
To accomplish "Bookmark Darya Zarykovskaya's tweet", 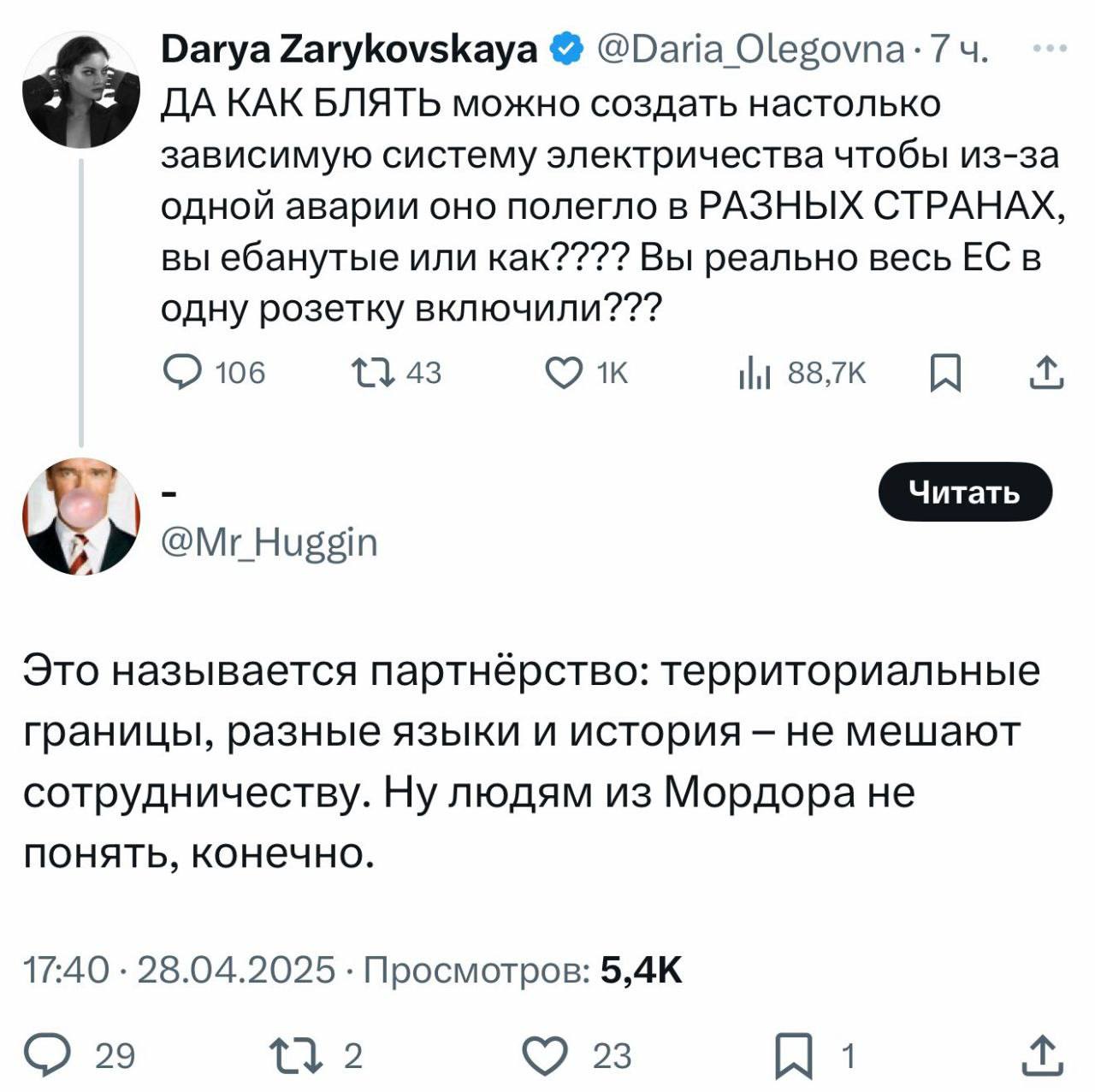I will click(945, 374).
